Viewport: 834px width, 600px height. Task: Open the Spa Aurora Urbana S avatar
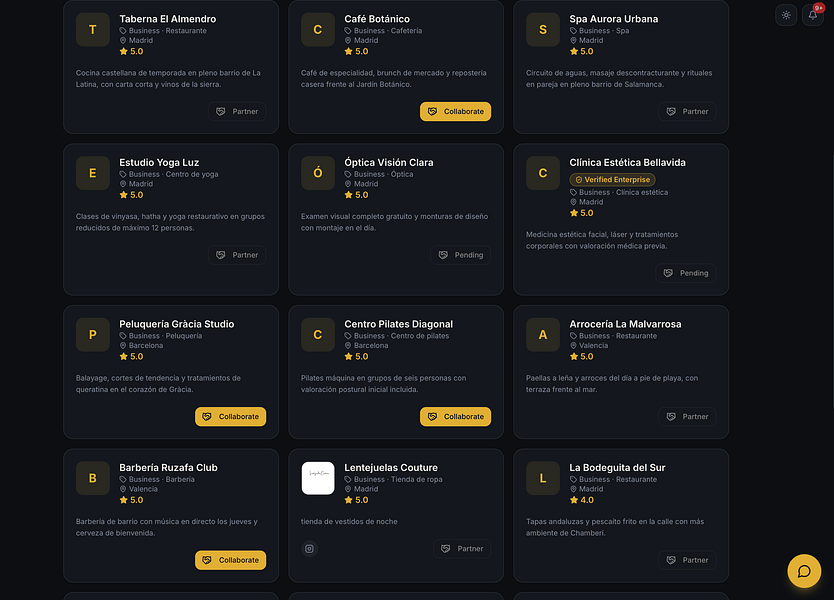[x=543, y=30]
